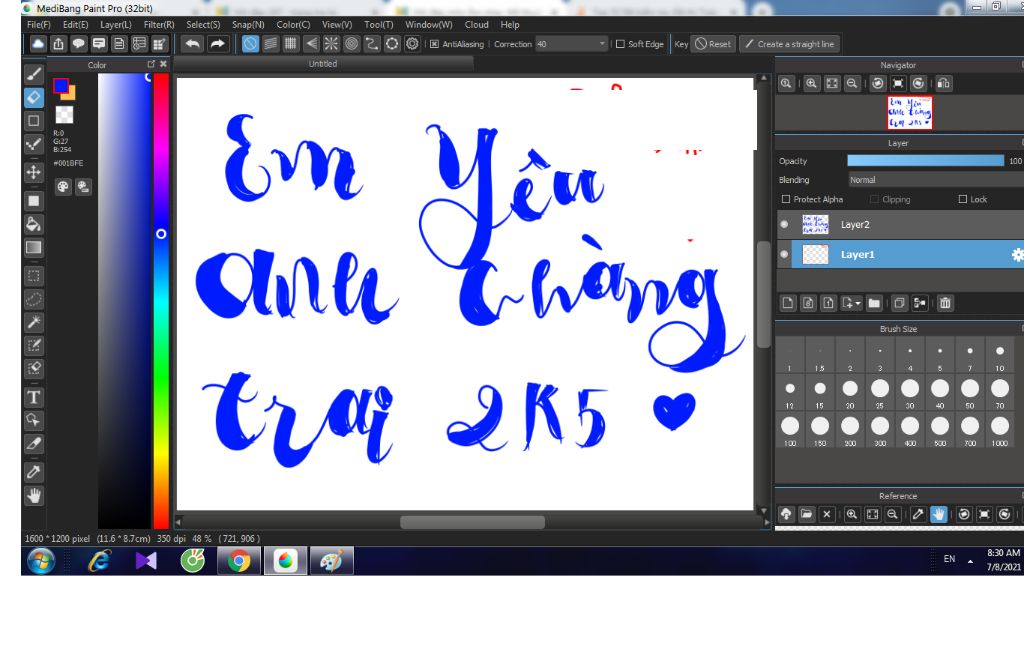Open the File menu
1024x661 pixels.
[39, 25]
